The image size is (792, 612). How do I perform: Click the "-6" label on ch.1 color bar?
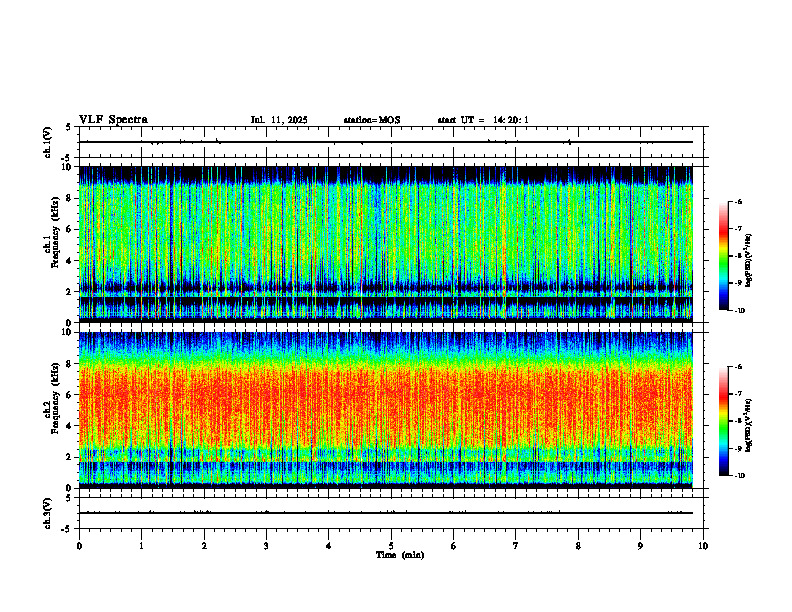738,202
